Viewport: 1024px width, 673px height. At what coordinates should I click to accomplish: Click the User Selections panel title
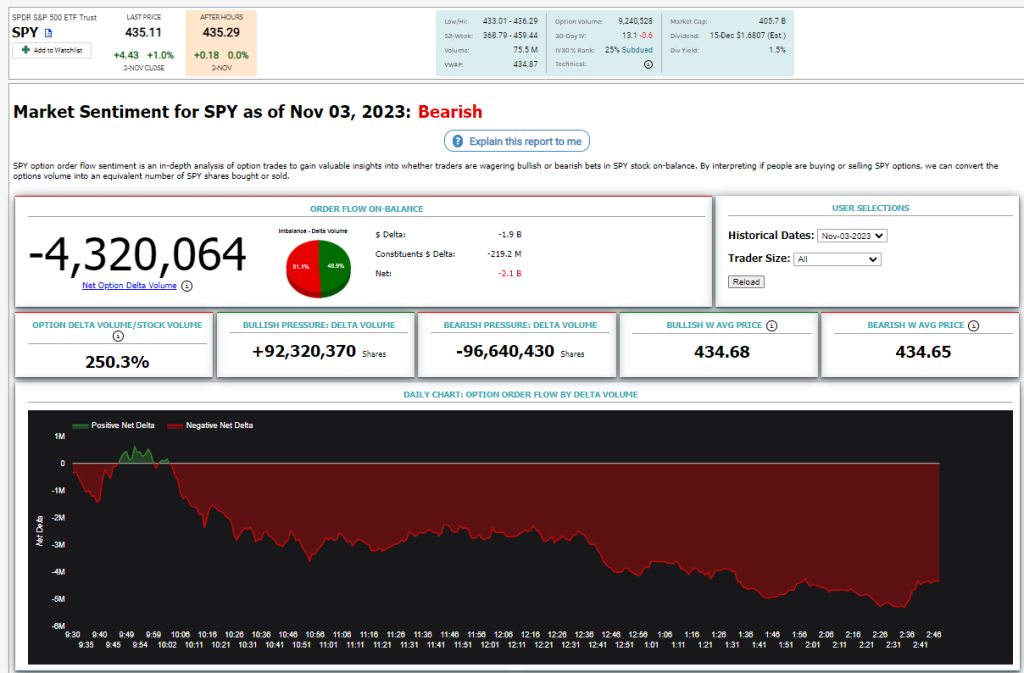pyautogui.click(x=871, y=208)
